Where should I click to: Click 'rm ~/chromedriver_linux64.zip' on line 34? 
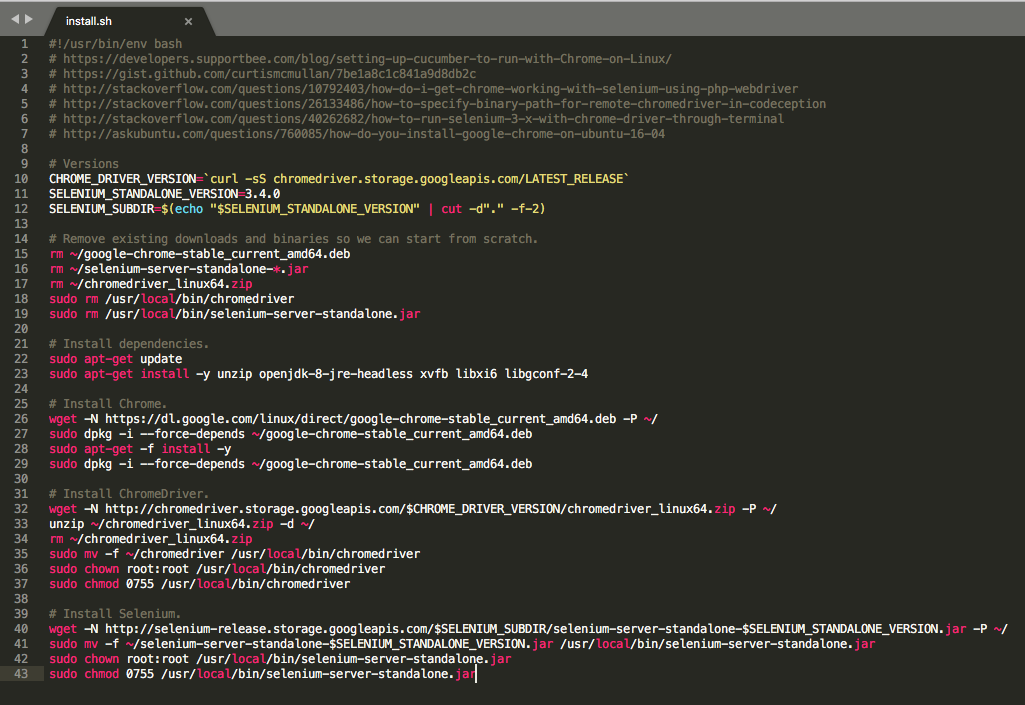click(x=151, y=540)
